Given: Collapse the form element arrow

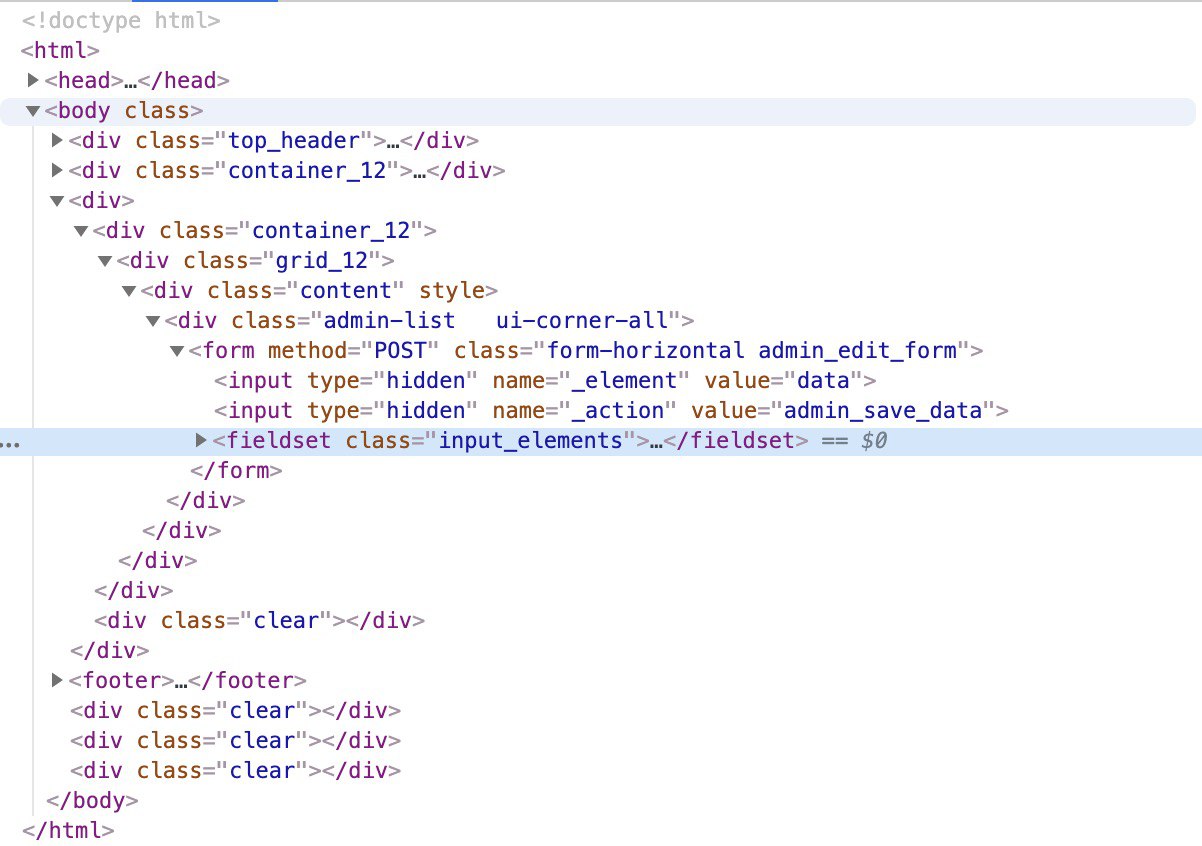Looking at the screenshot, I should tap(178, 350).
